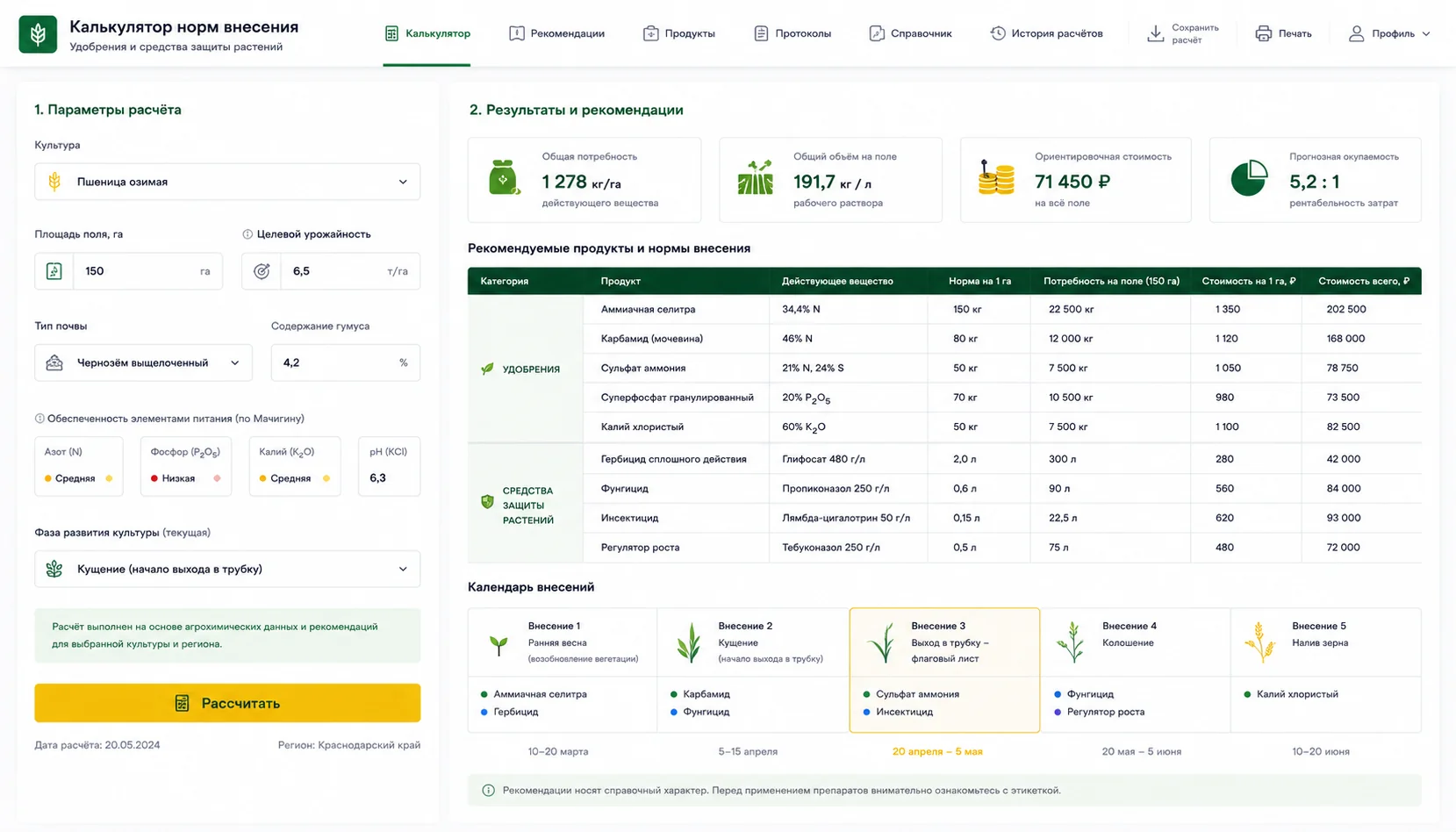Open the Калий level selector showing Средняя
The width and height of the screenshot is (1456, 832).
(x=295, y=466)
